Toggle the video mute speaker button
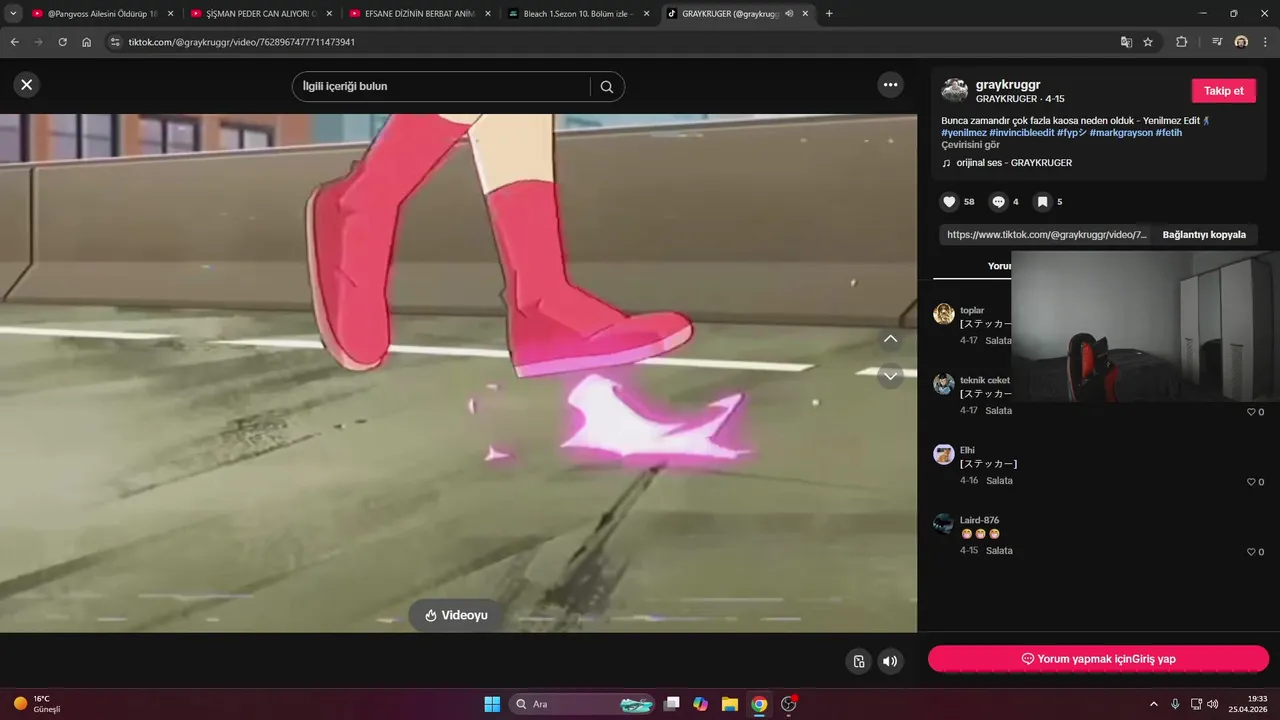Screen dimensions: 1280x720 coord(889,661)
